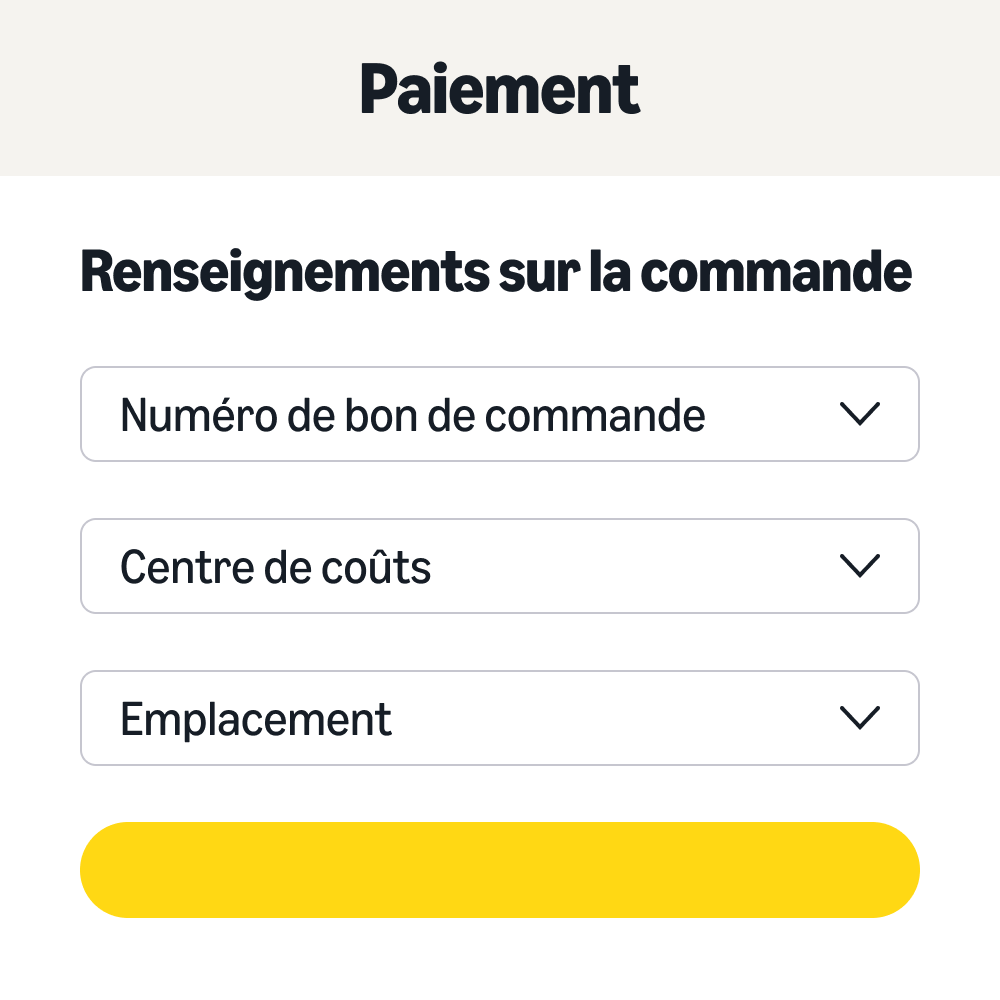The width and height of the screenshot is (1000, 1000).
Task: Select the Emplacement input field
Action: pos(400,718)
